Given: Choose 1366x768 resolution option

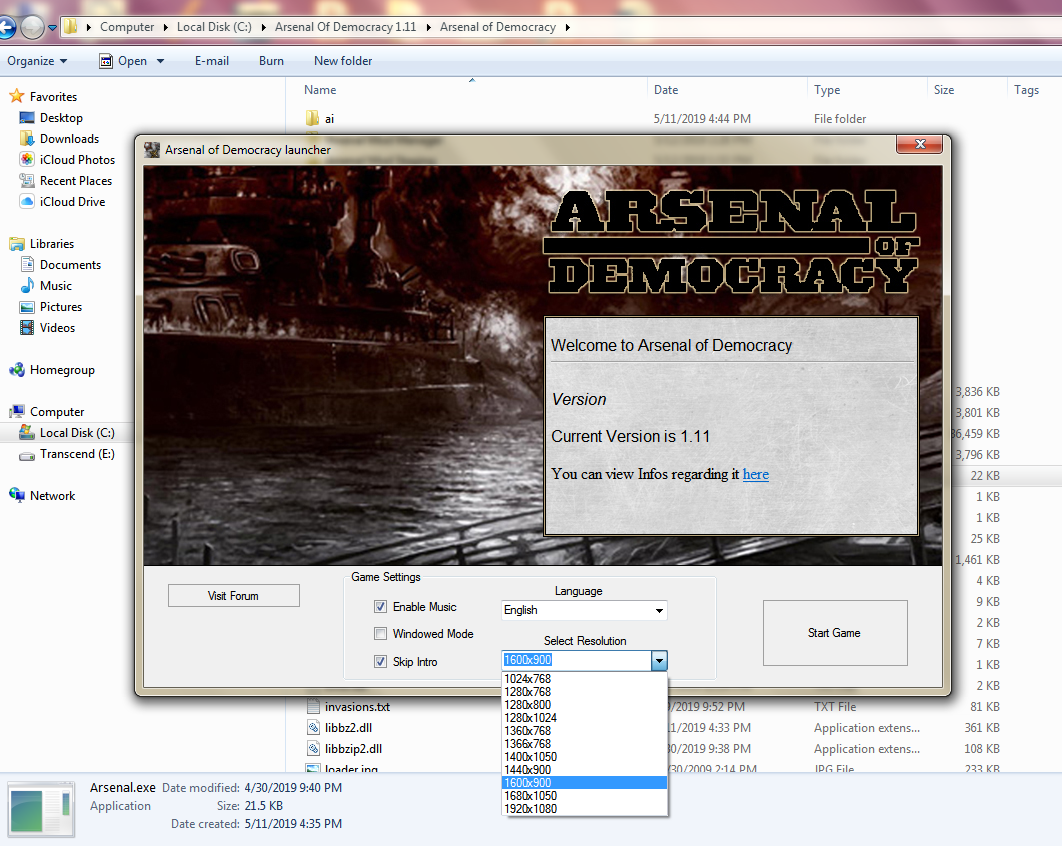Looking at the screenshot, I should [584, 744].
